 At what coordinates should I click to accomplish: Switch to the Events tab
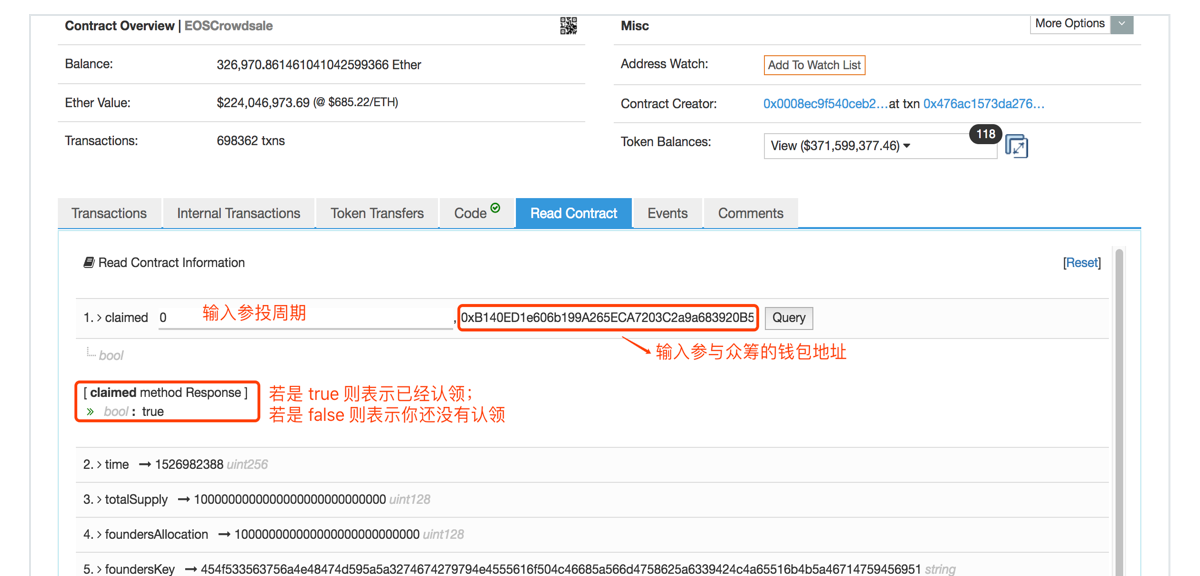(x=667, y=213)
